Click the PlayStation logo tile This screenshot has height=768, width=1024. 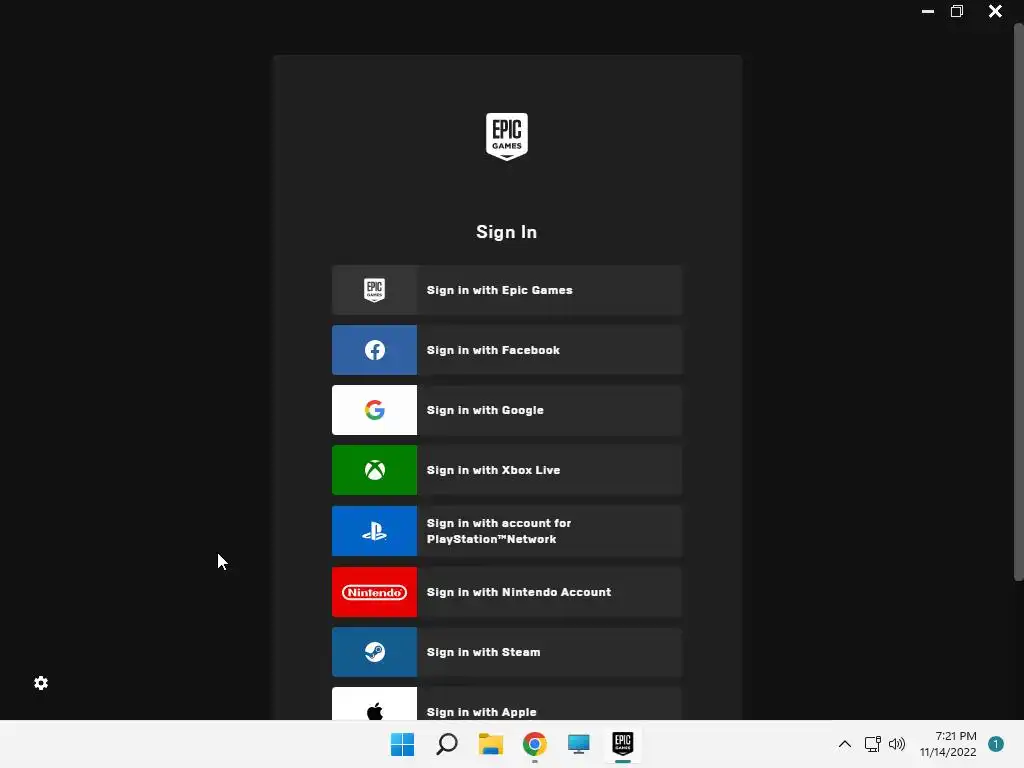[374, 531]
